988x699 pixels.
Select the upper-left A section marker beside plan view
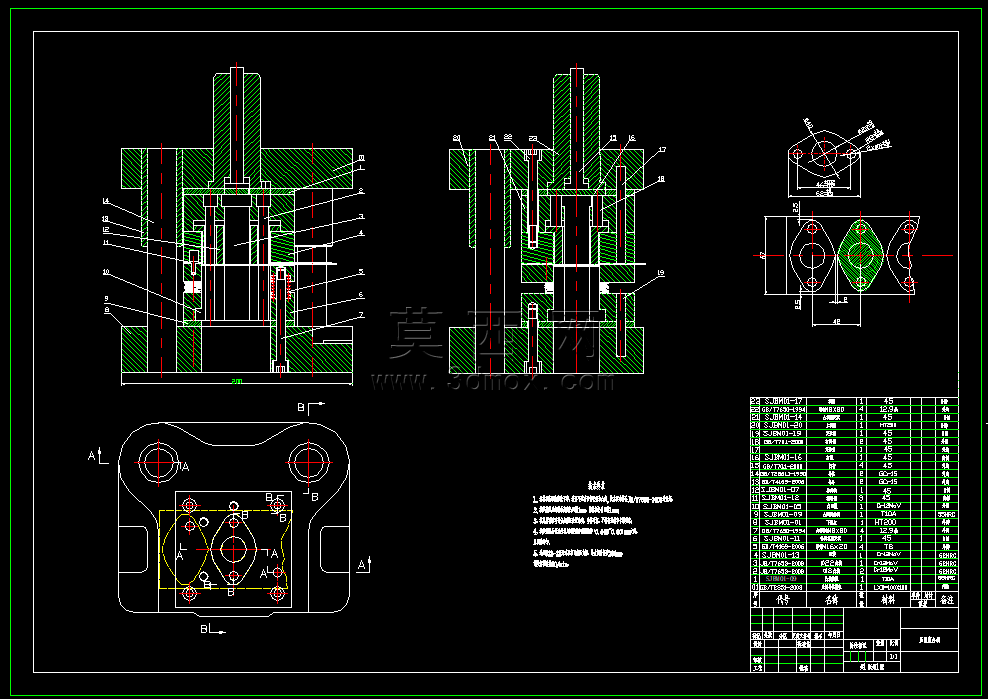point(97,456)
